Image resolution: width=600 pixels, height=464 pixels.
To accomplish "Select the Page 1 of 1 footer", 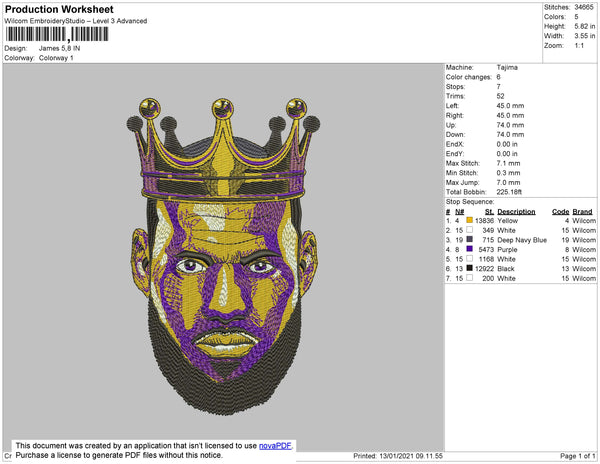I will [x=578, y=456].
